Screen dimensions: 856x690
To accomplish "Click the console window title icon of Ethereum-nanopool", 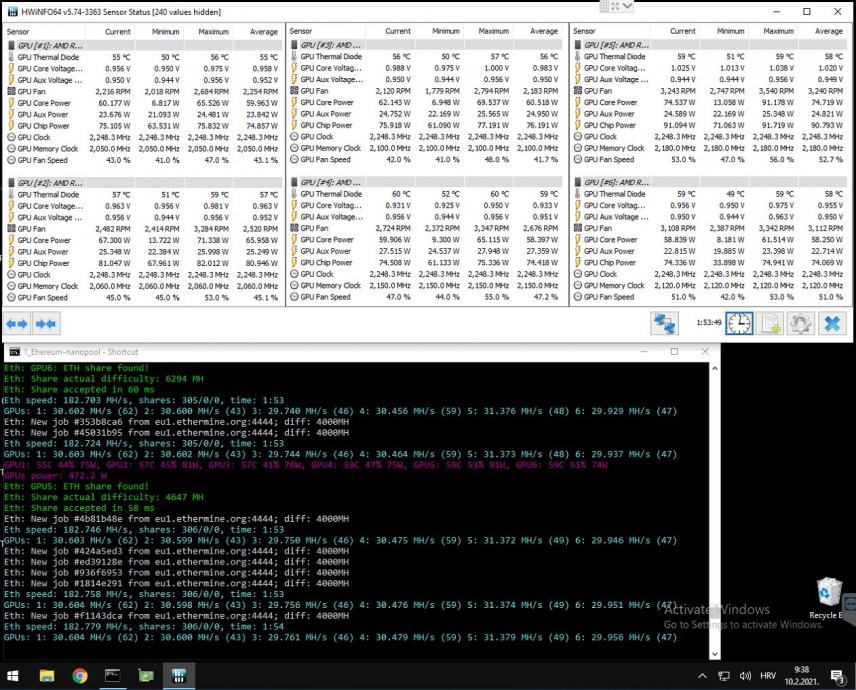I will coord(15,352).
